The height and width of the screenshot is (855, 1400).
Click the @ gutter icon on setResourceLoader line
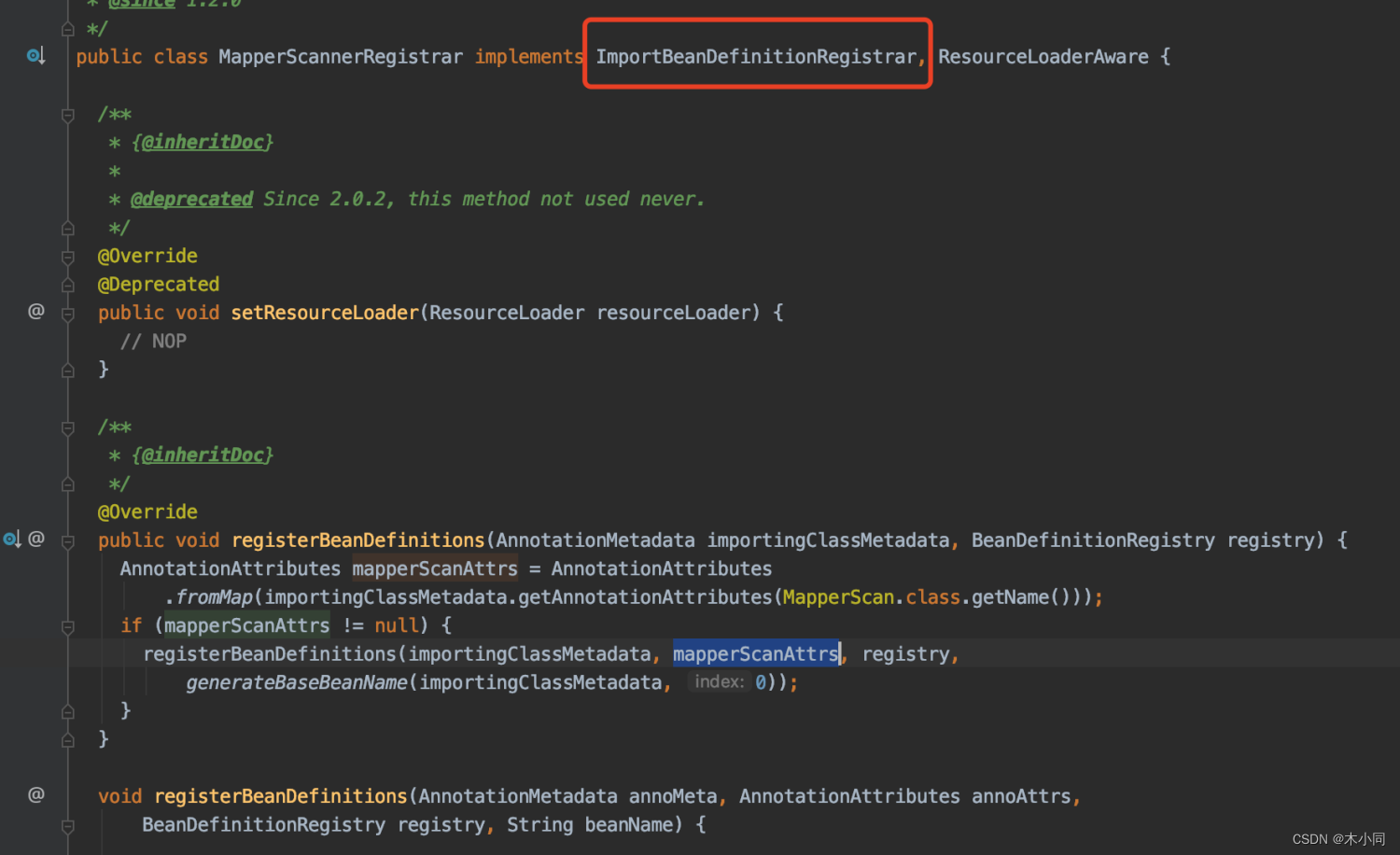click(36, 312)
